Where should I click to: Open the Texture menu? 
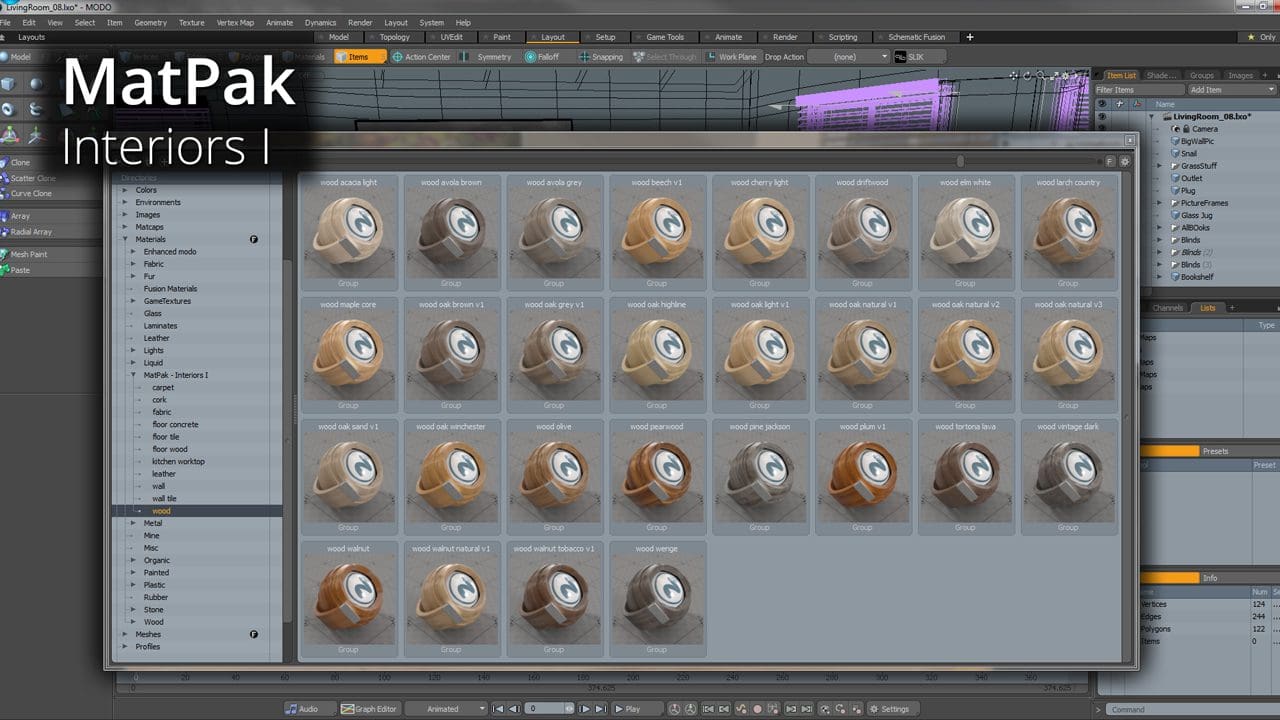click(191, 22)
